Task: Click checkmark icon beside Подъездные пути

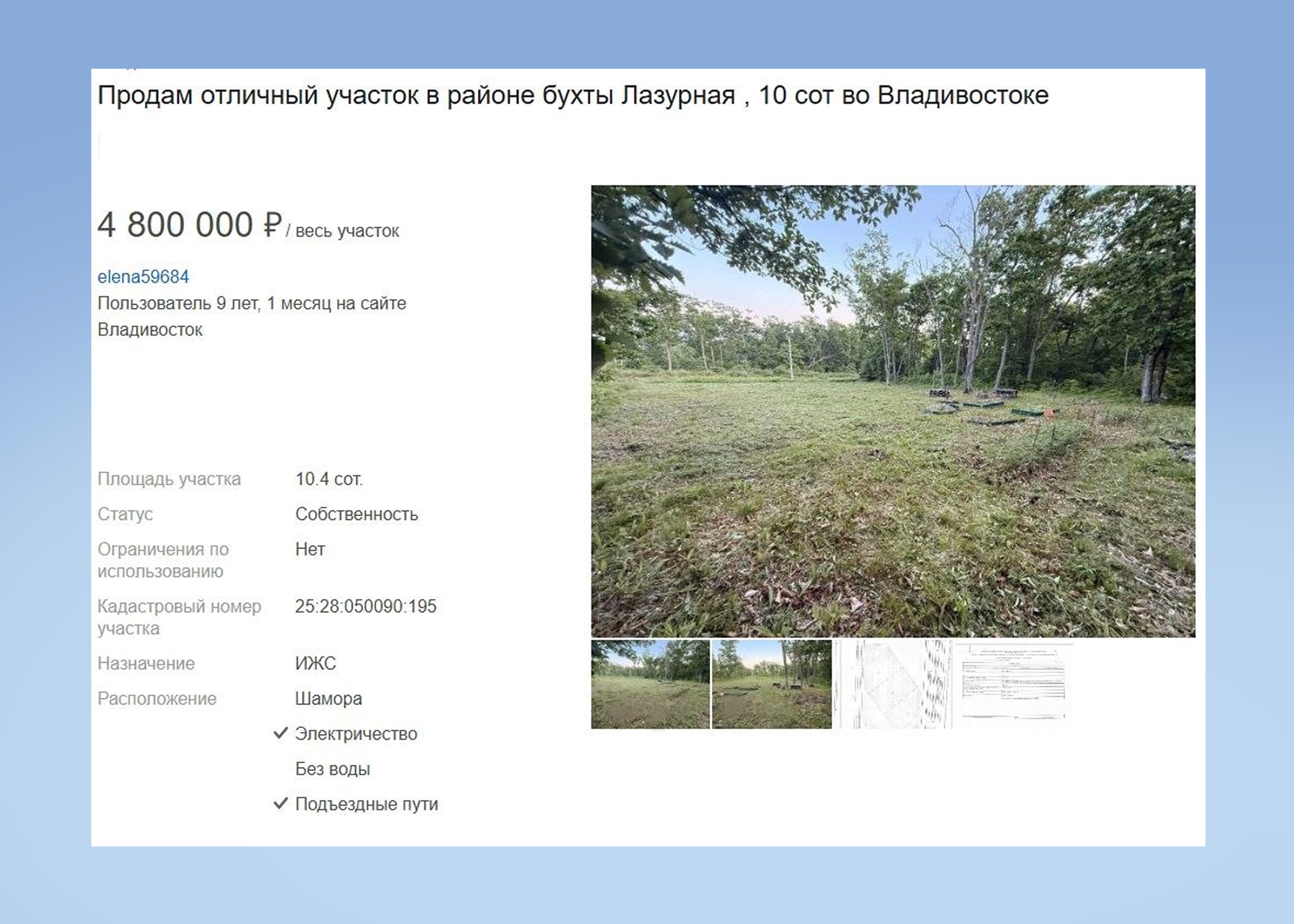Action: (281, 804)
